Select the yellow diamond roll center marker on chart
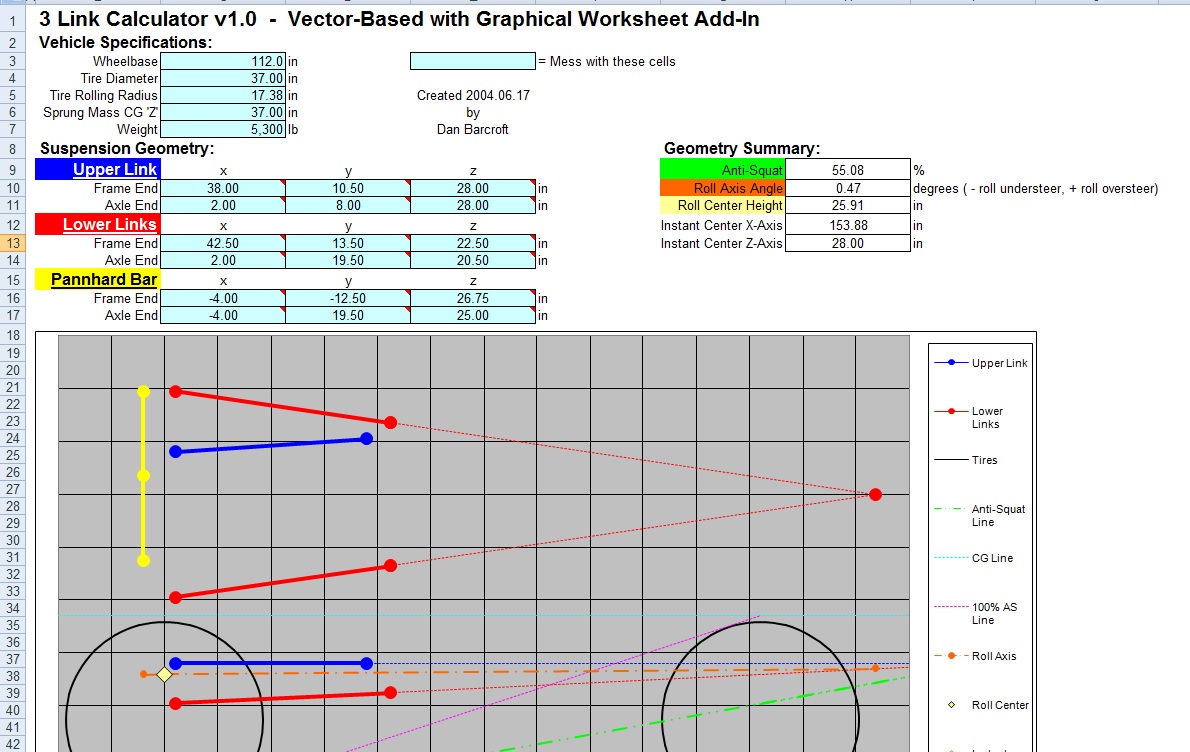This screenshot has height=752, width=1190. 164,675
